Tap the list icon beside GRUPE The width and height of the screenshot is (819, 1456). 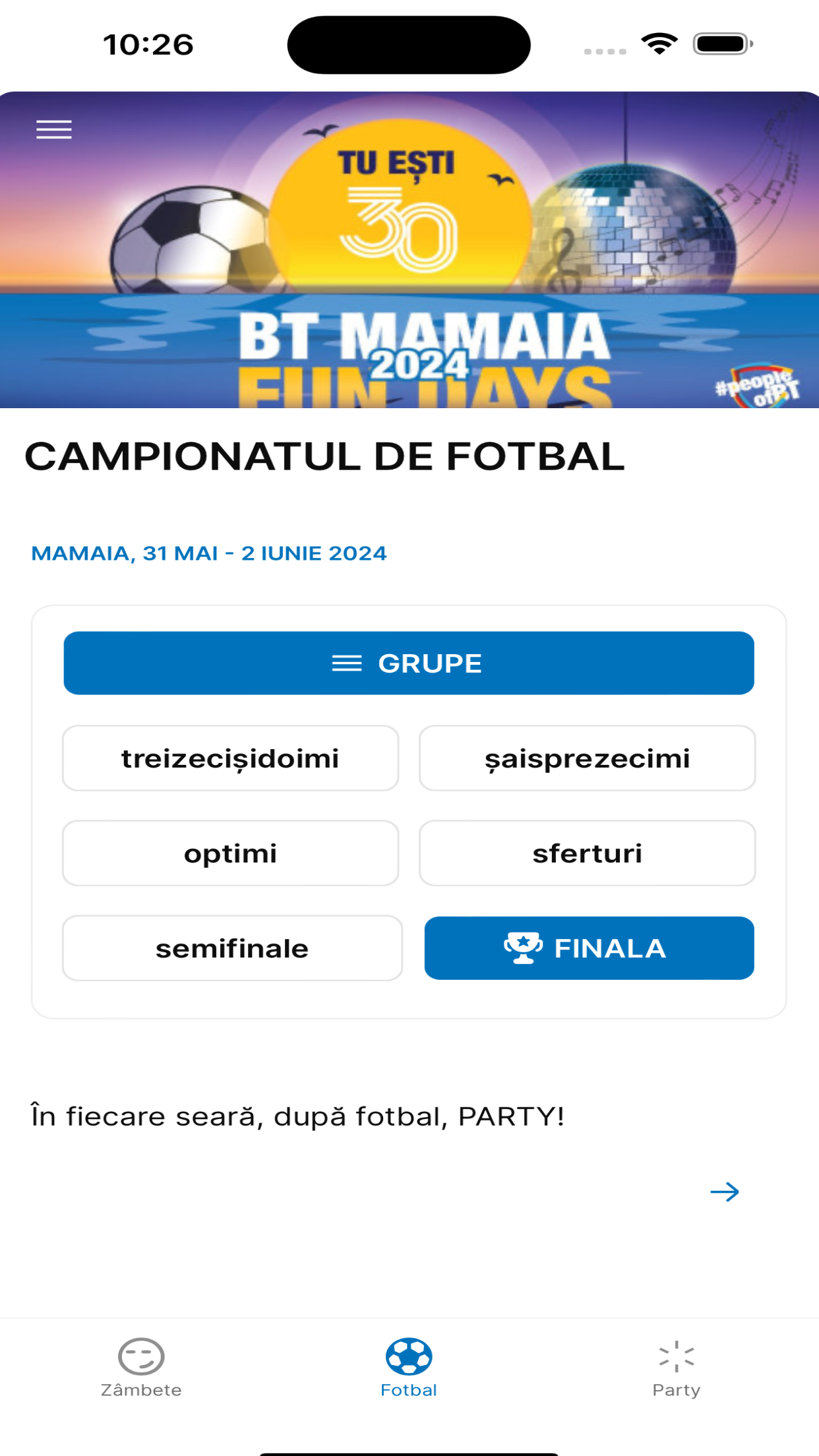(347, 663)
